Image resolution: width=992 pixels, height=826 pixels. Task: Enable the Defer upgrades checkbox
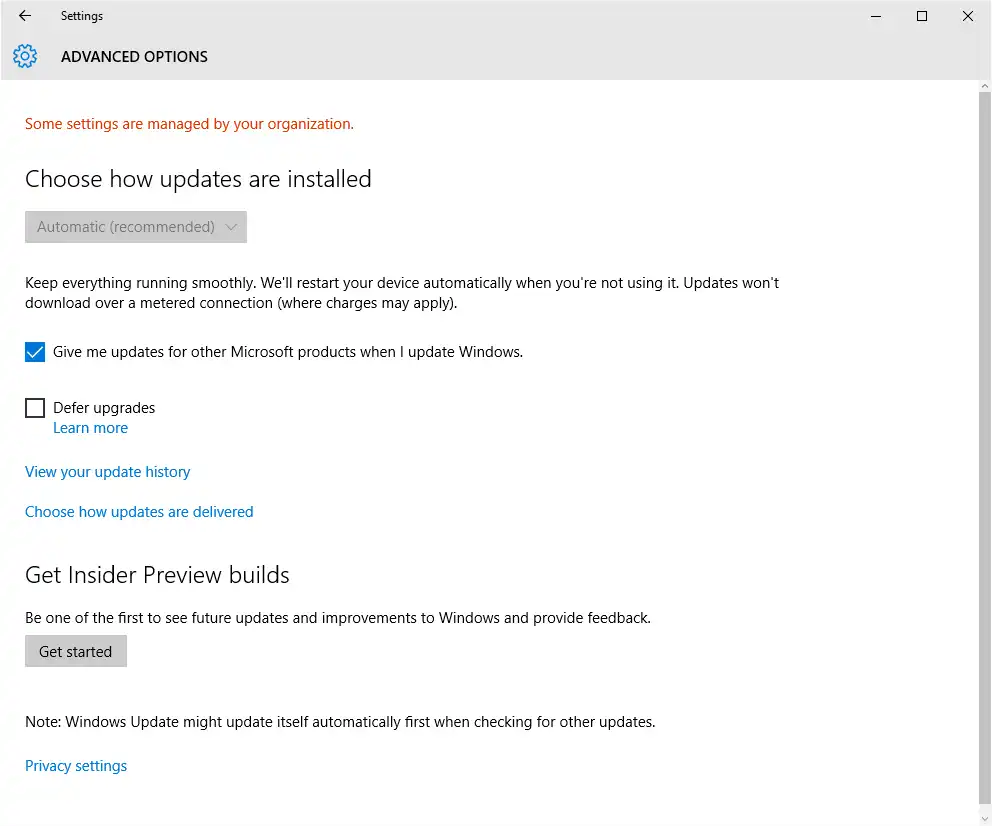pos(35,408)
